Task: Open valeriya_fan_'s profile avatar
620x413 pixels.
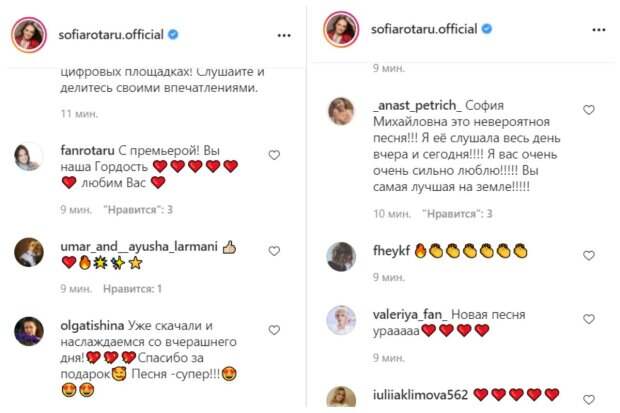Action: [342, 318]
